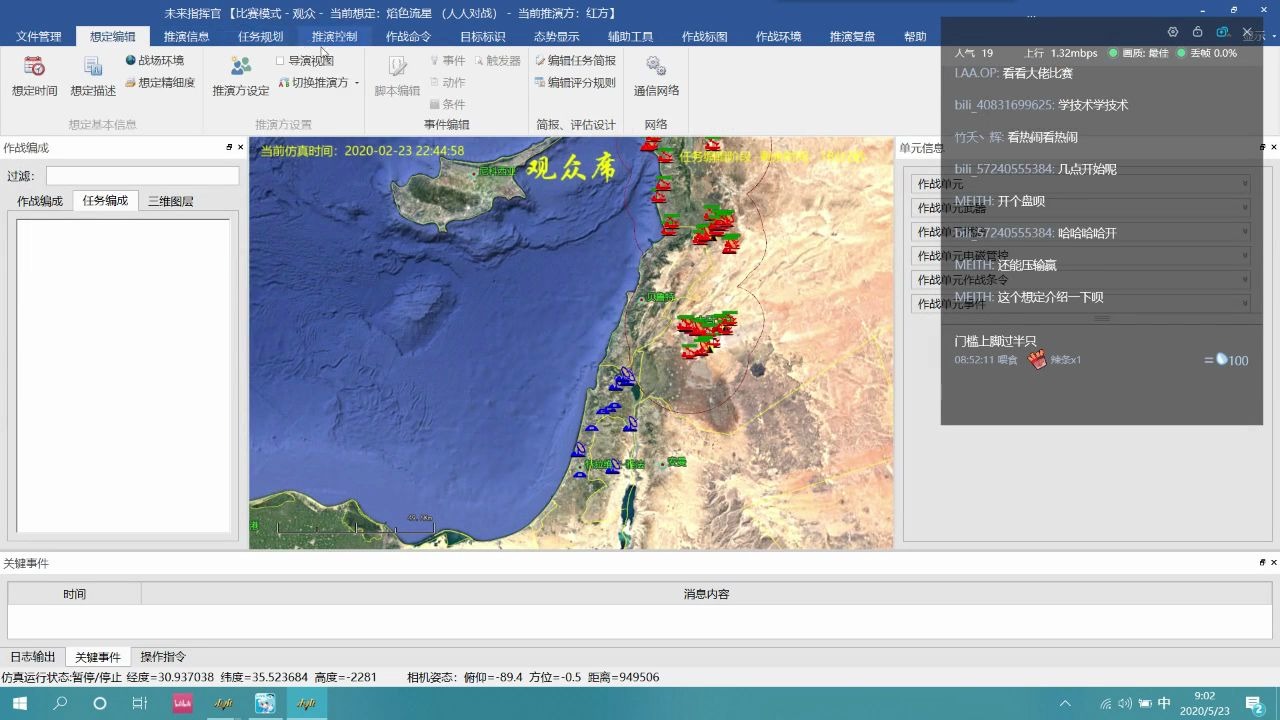This screenshot has height=720, width=1280.
Task: Switch to the 作战环境 ribbon tab
Action: click(x=778, y=36)
